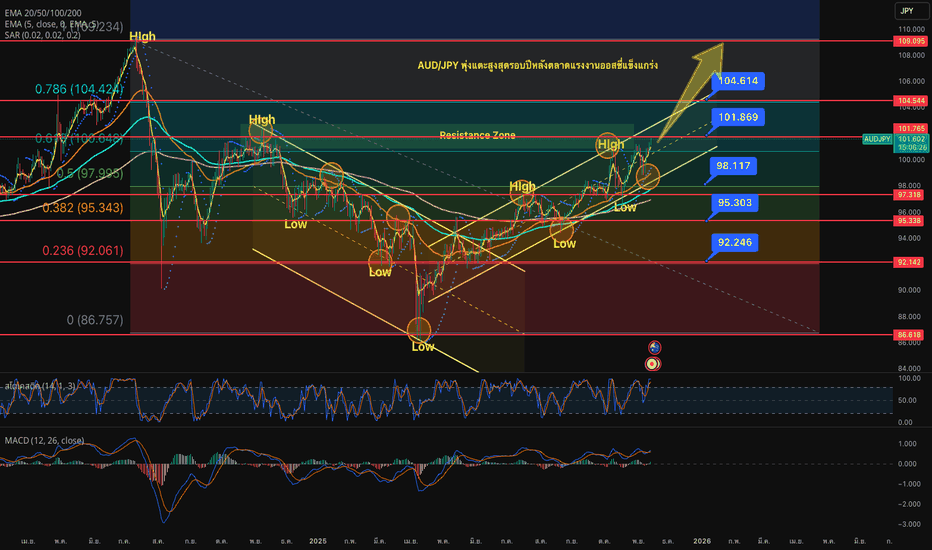Click the 84.000 price scale value

coord(911,369)
